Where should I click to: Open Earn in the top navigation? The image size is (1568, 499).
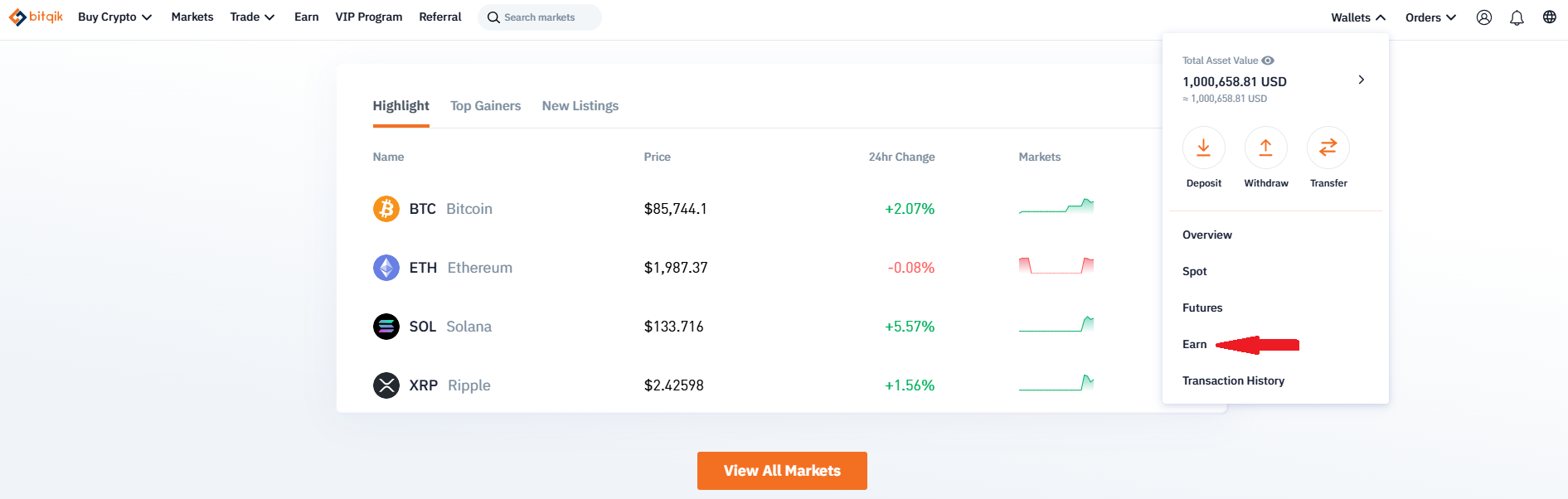pos(307,17)
